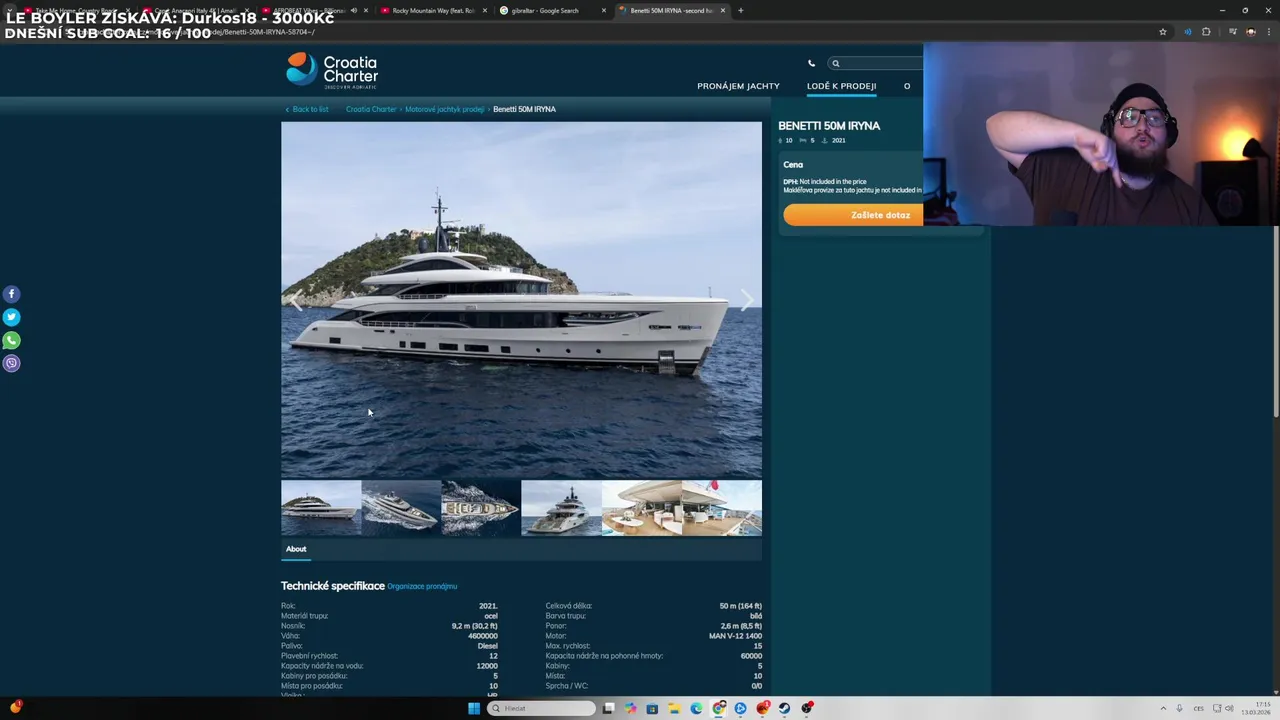This screenshot has width=1280, height=720.
Task: Click the Technické specifikace heading
Action: coord(333,586)
